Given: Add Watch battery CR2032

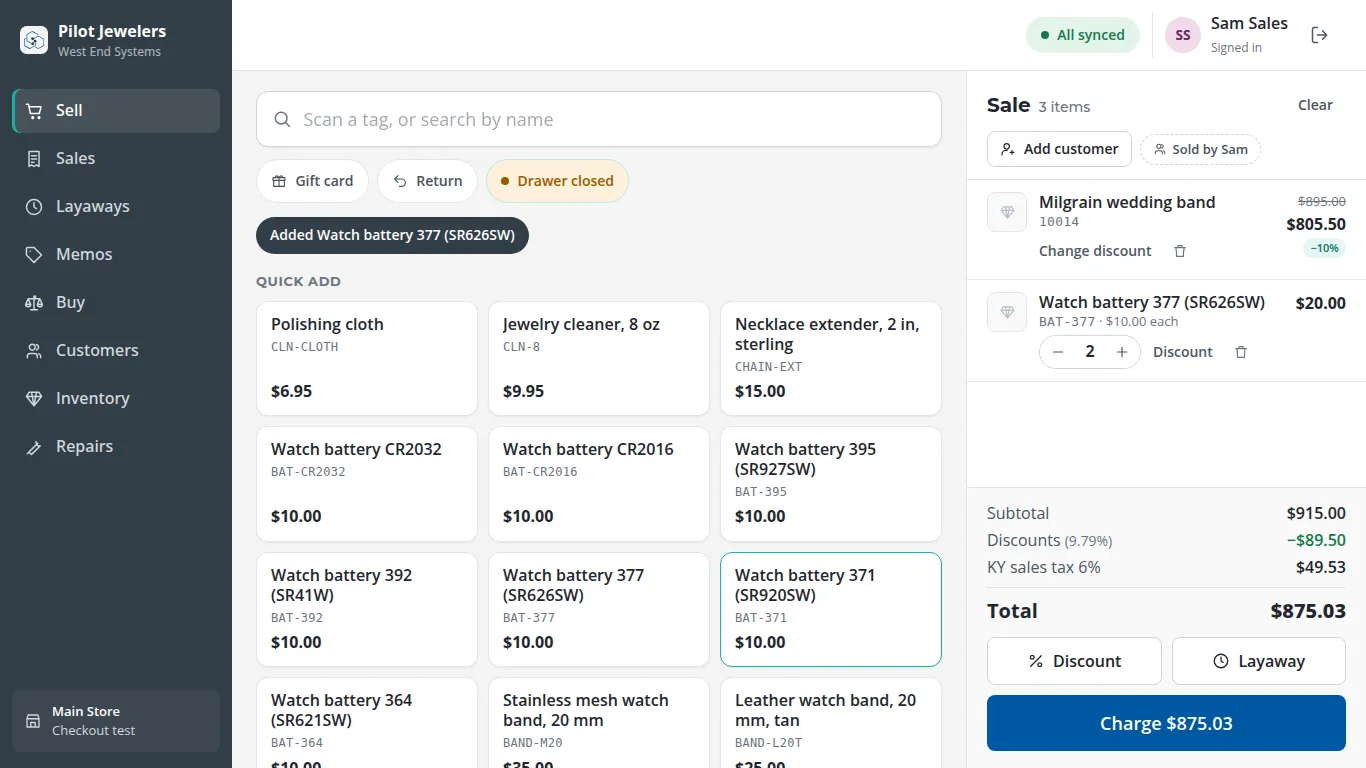Looking at the screenshot, I should [x=367, y=484].
